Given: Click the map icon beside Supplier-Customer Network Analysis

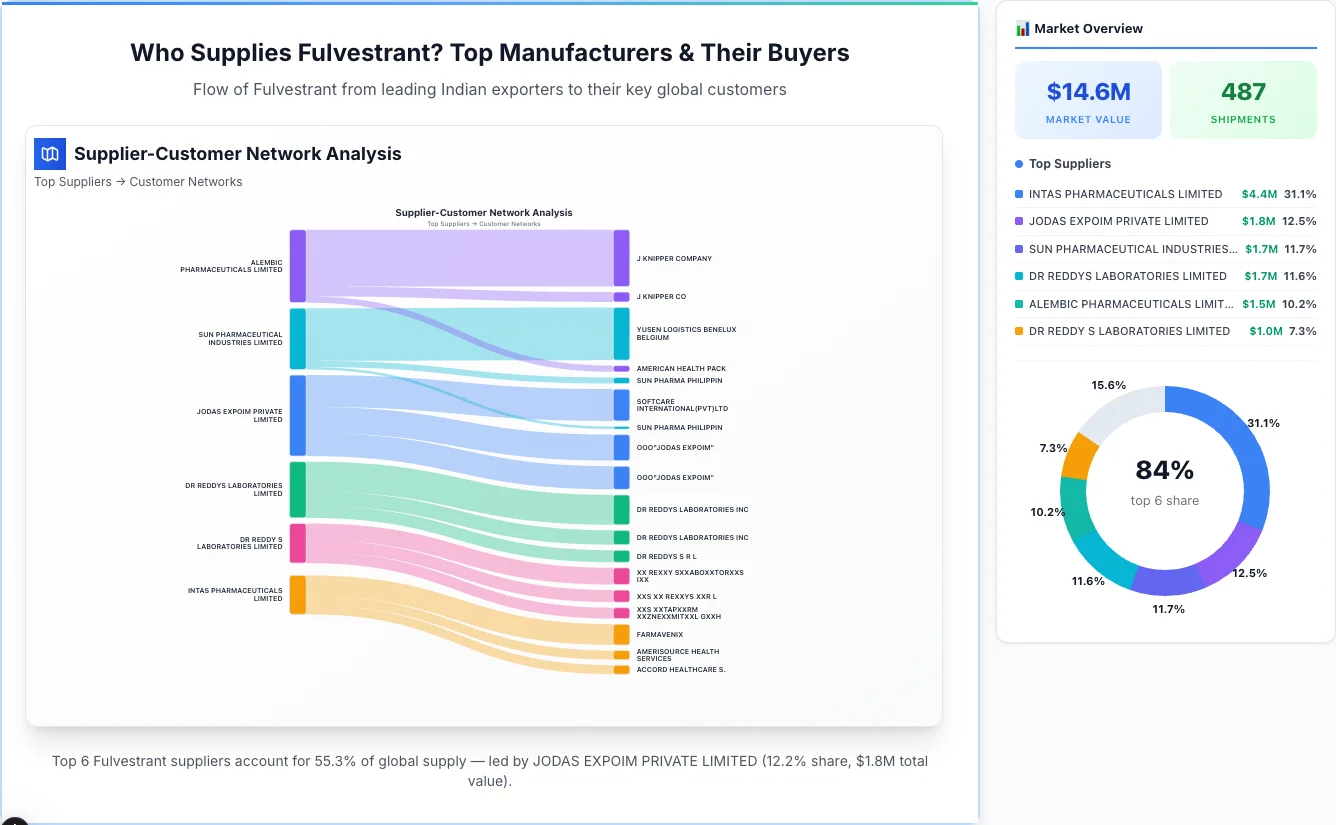Looking at the screenshot, I should pyautogui.click(x=49, y=154).
